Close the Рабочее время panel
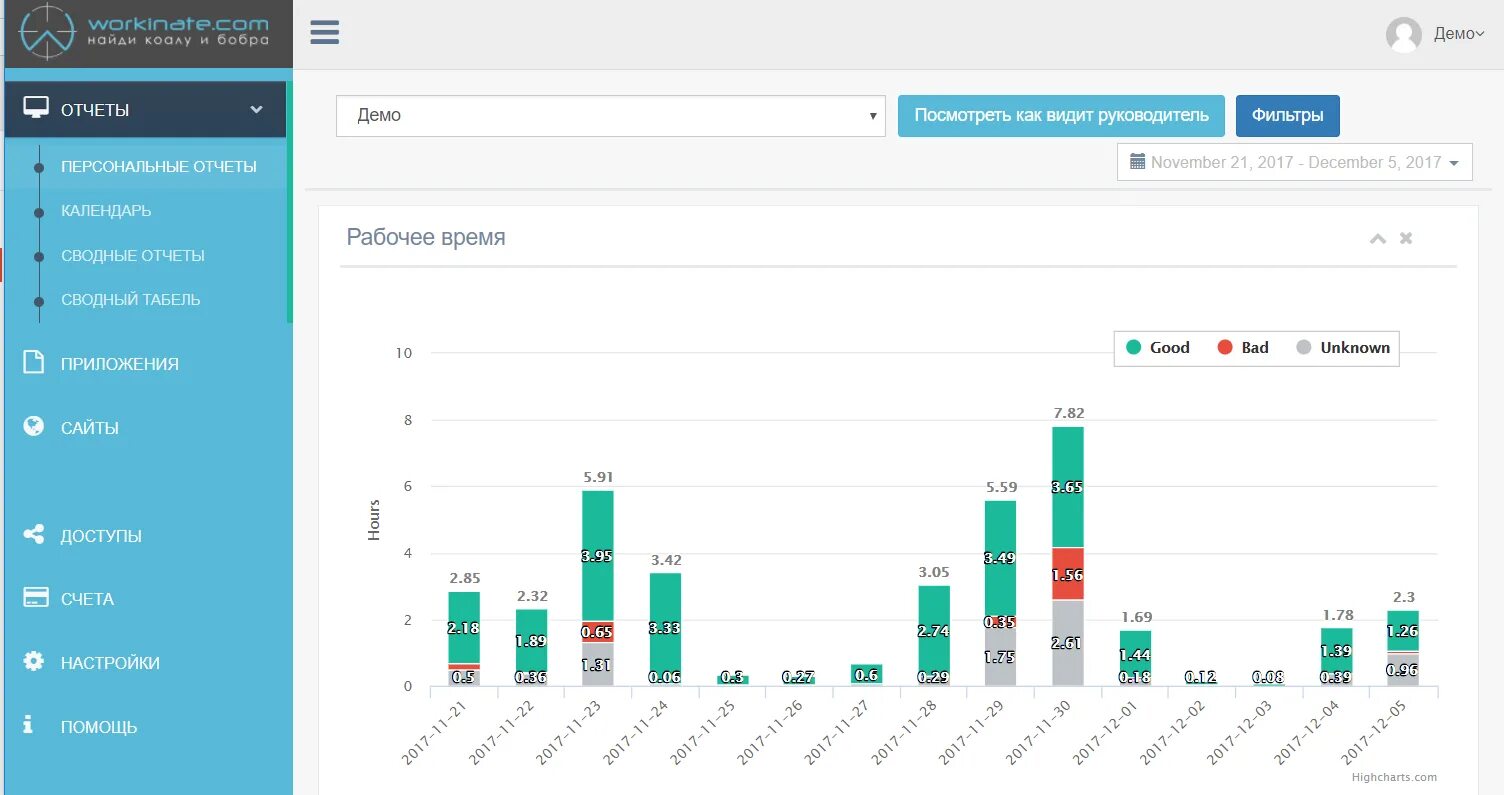 pos(1406,238)
